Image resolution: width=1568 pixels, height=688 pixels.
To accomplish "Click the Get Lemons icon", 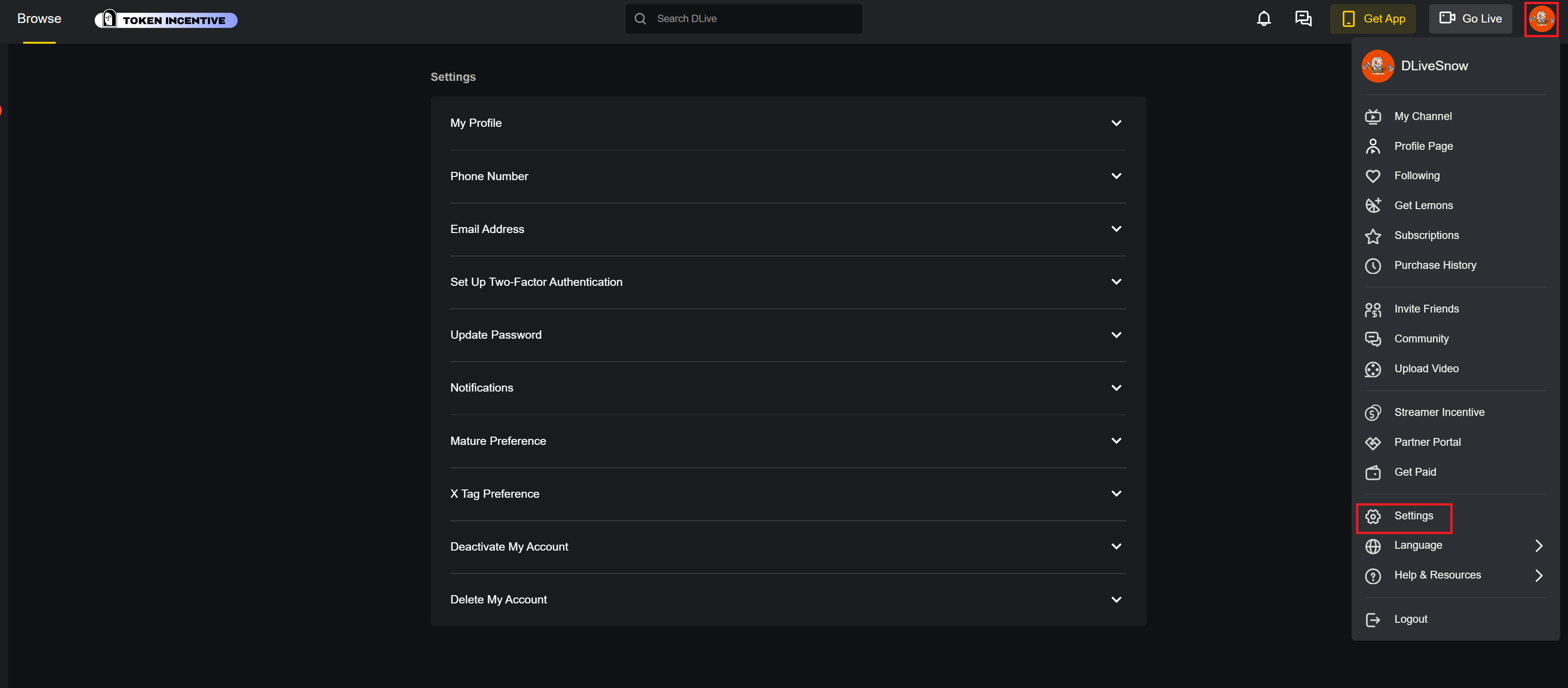I will pyautogui.click(x=1373, y=205).
